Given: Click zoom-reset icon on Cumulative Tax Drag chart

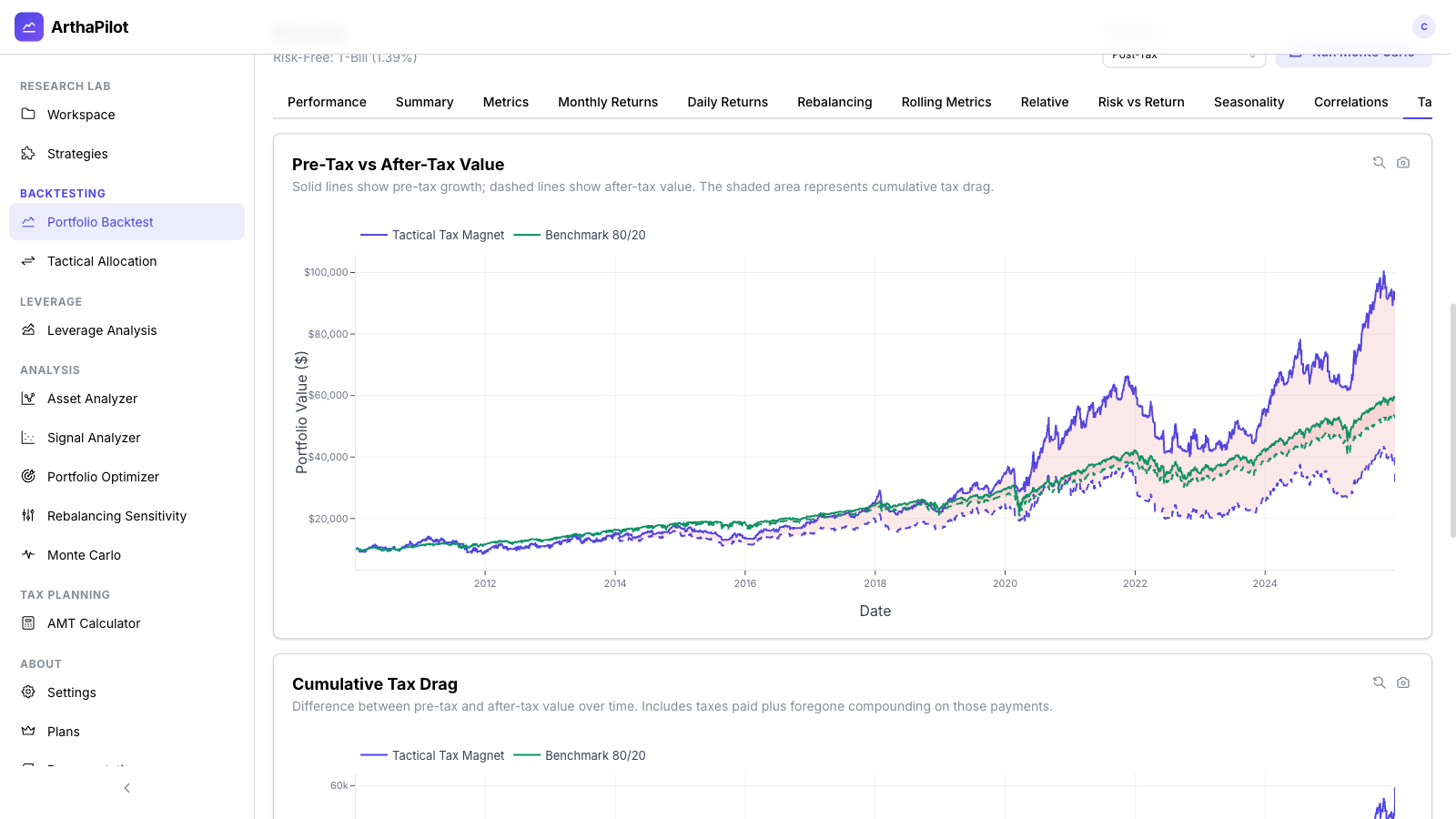Looking at the screenshot, I should (x=1379, y=682).
